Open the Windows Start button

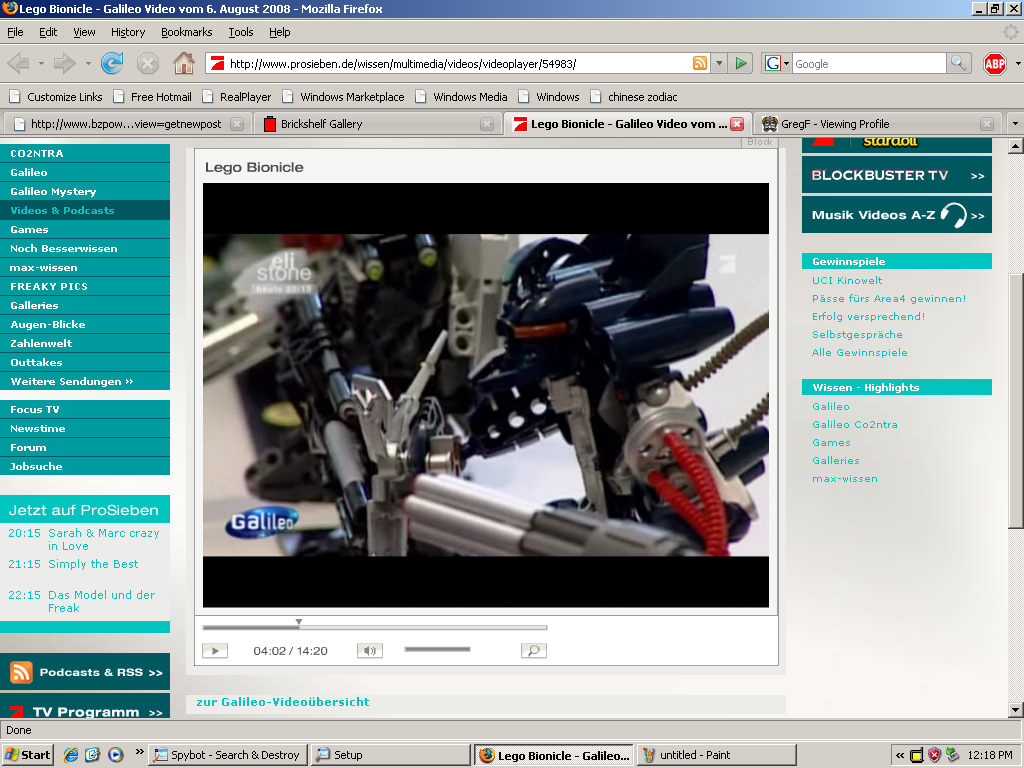(x=27, y=755)
